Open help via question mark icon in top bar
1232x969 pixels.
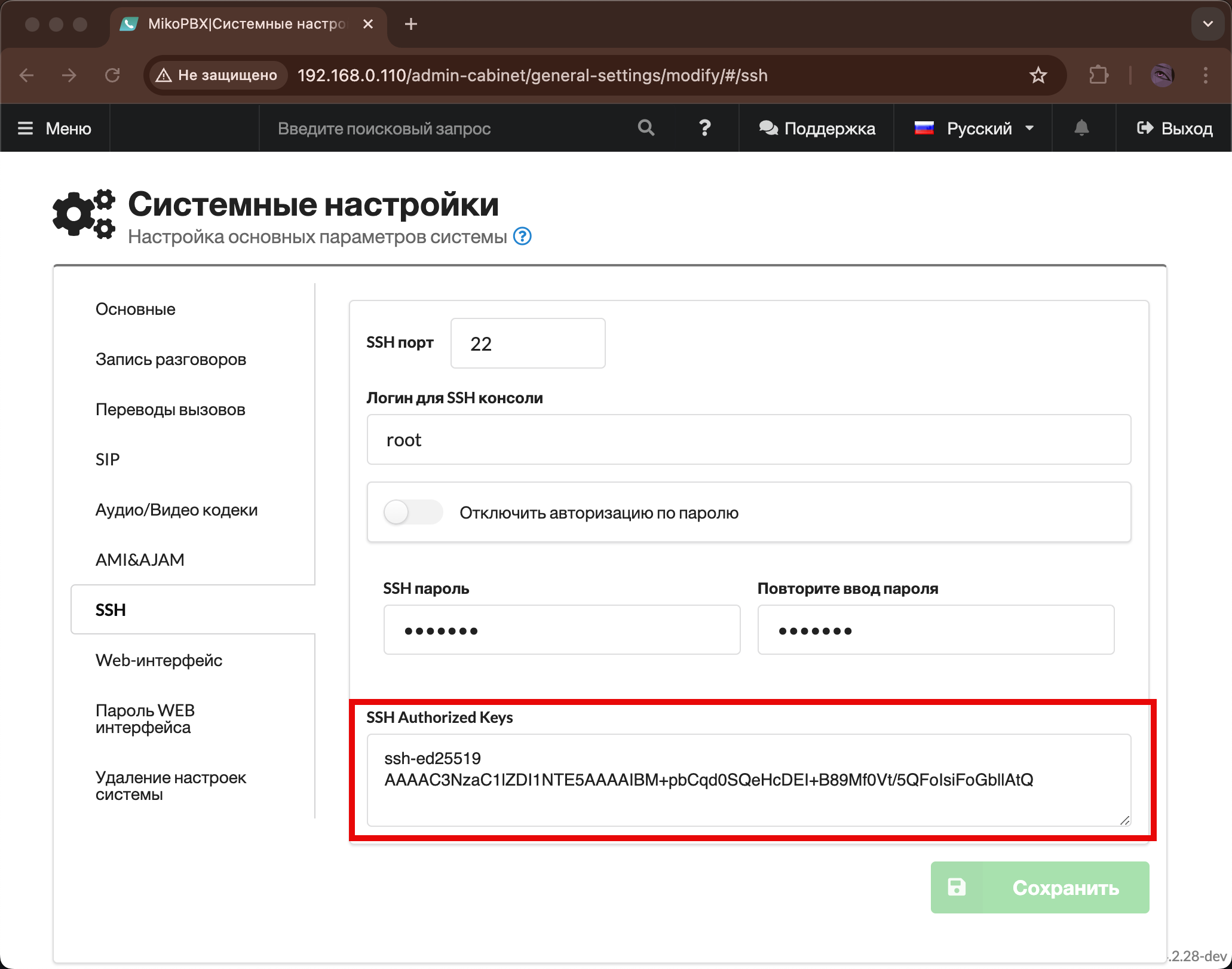(x=705, y=128)
